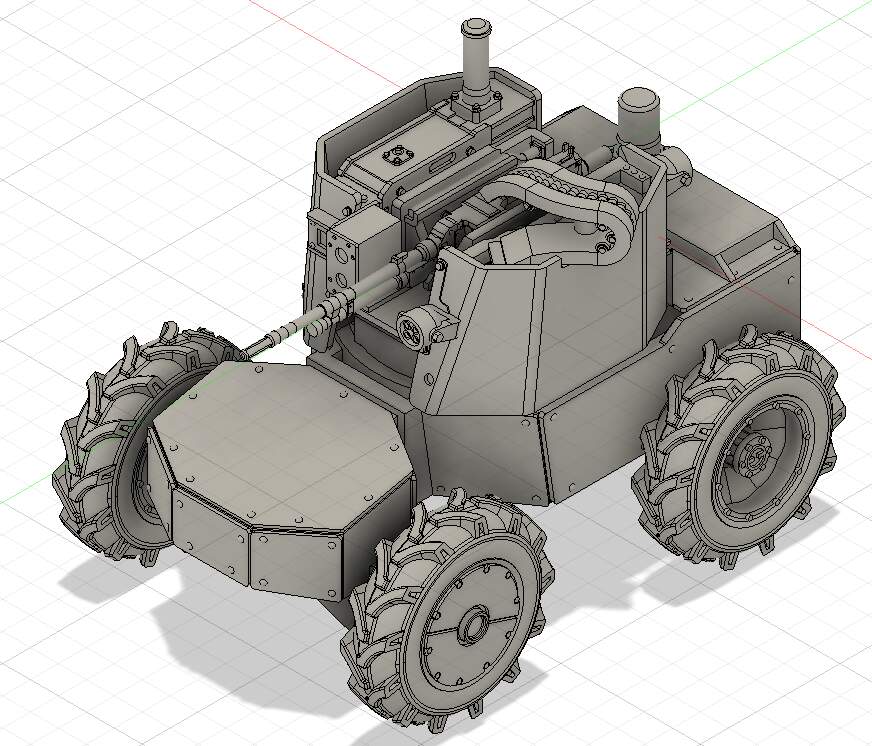Select the tall periscope tube on turret top

tap(476, 58)
